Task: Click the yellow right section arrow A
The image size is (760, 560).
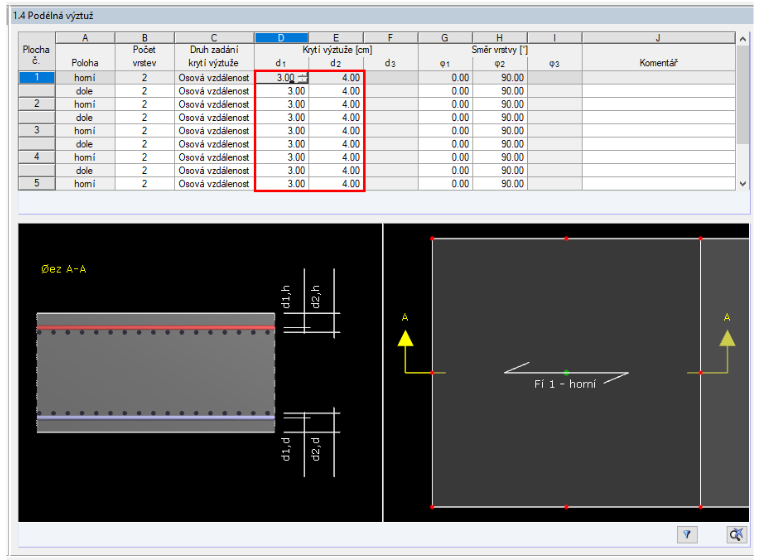Action: coord(727,337)
